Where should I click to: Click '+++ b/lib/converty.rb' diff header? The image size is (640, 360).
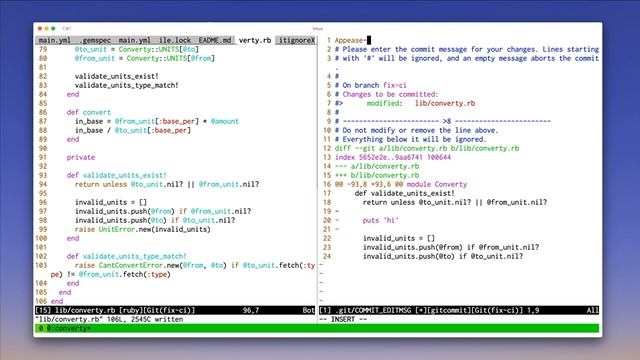[x=377, y=175]
